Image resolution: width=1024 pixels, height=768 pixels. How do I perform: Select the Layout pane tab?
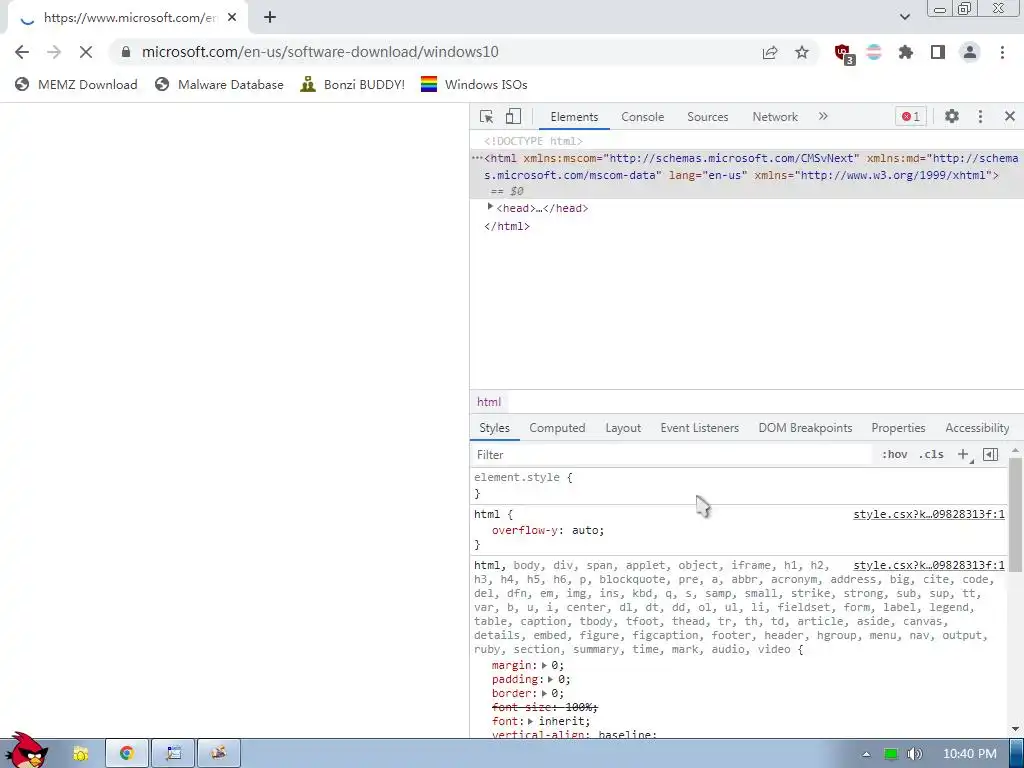point(623,428)
